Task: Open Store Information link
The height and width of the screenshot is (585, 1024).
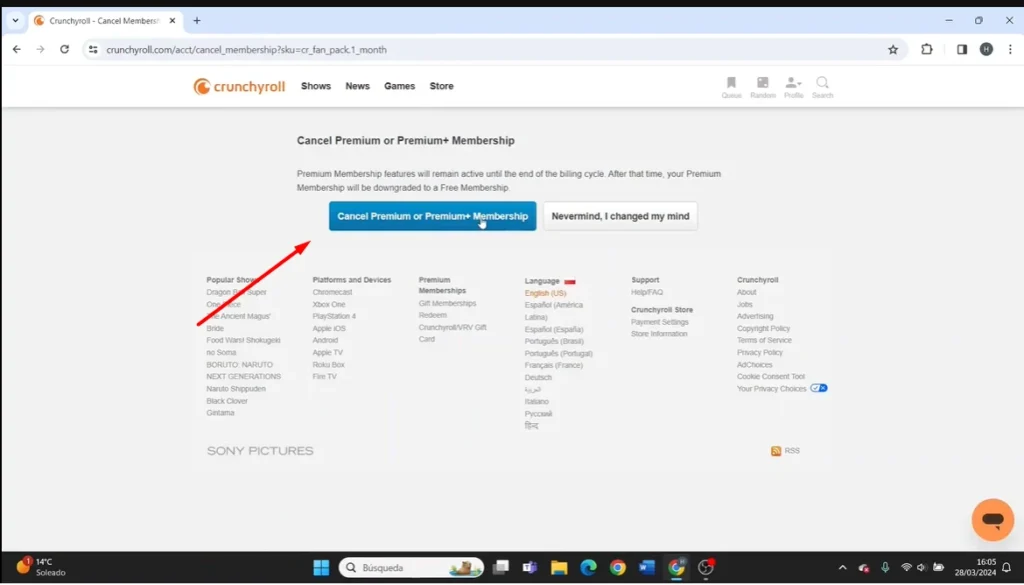Action: click(659, 334)
